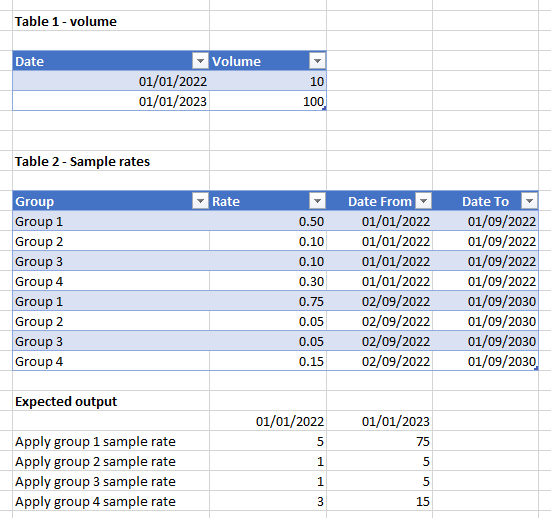Click Date From cell in the 0.50 rate row
551x518 pixels.
tap(380, 221)
